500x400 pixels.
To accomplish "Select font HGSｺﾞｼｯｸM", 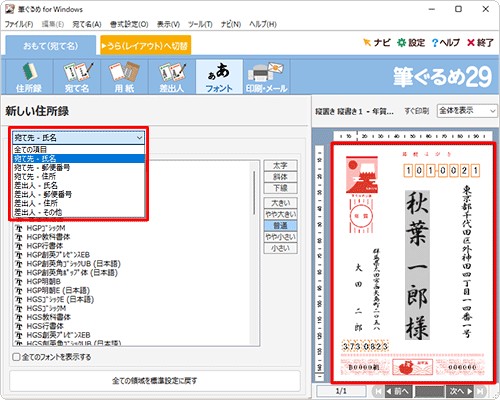I will click(x=46, y=308).
